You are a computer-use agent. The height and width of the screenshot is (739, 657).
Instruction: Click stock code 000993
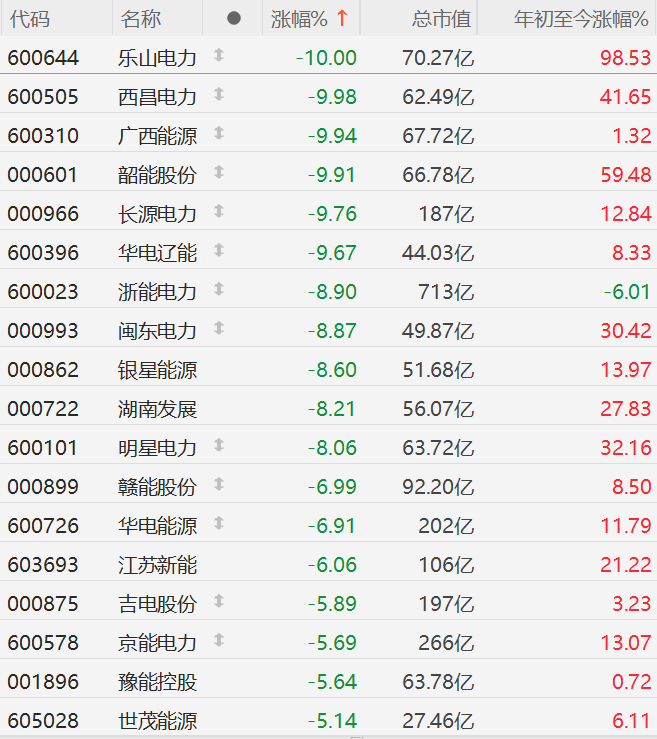43,331
